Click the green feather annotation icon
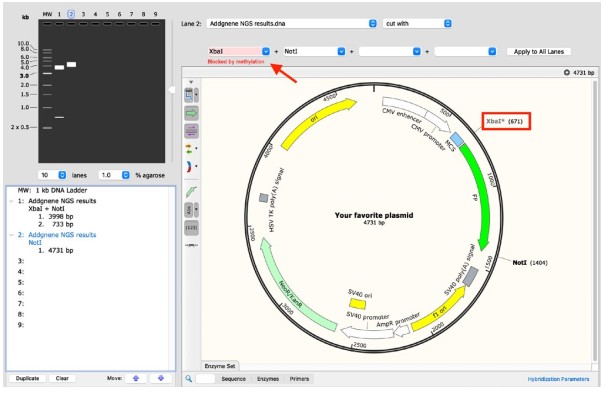Viewport: 606px width, 393px height. [191, 192]
